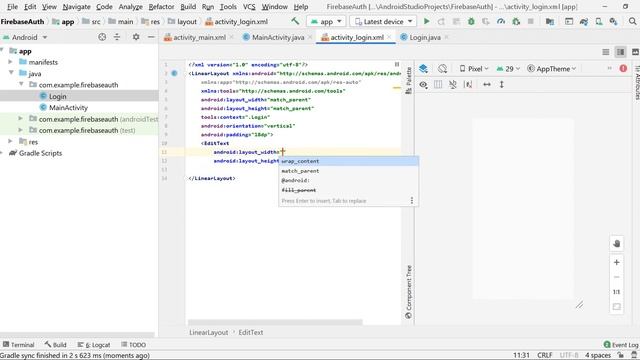Set preview zoom to 1:1
The height and width of the screenshot is (360, 640).
point(617,292)
